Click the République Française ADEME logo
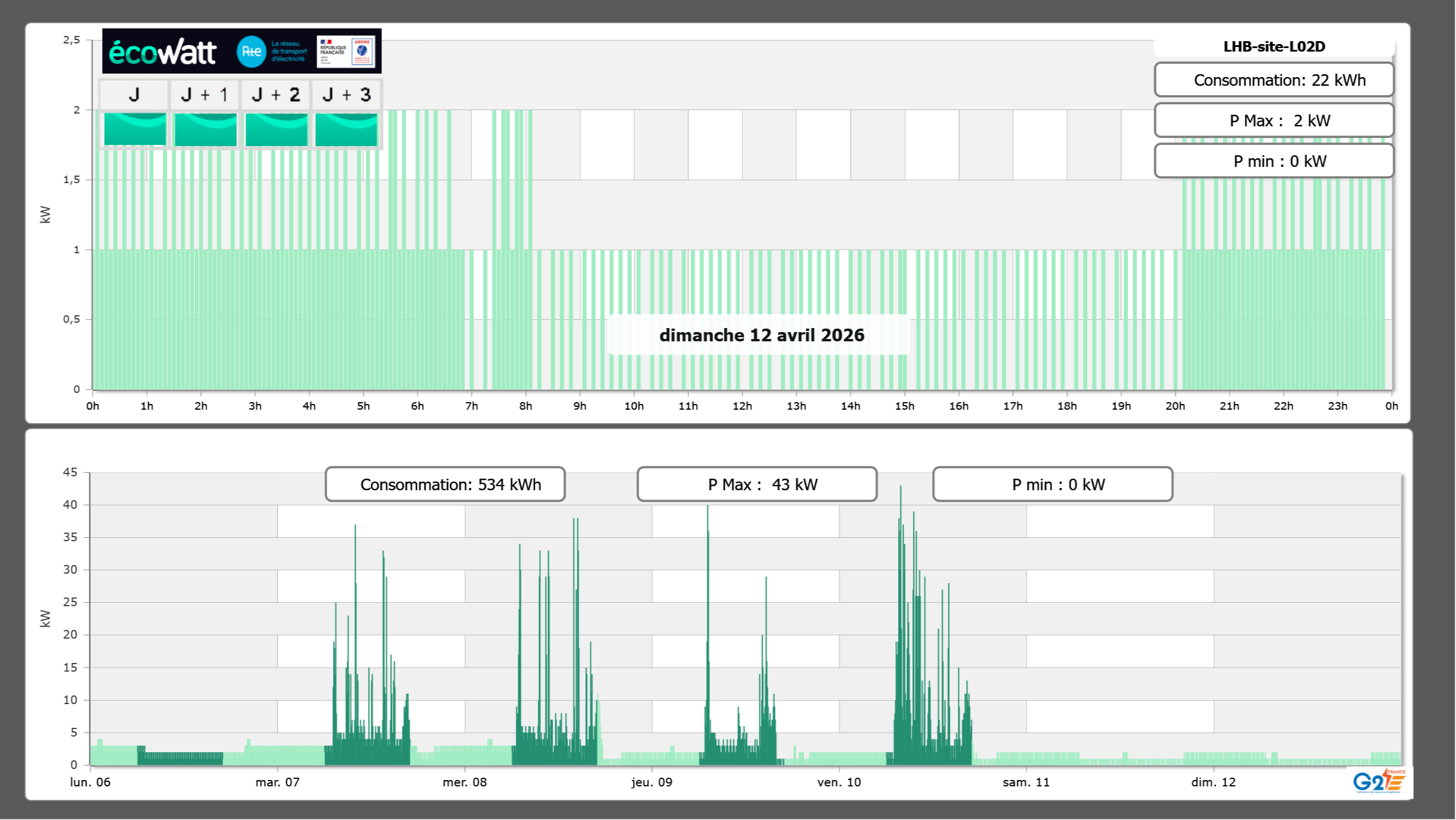 tap(346, 52)
